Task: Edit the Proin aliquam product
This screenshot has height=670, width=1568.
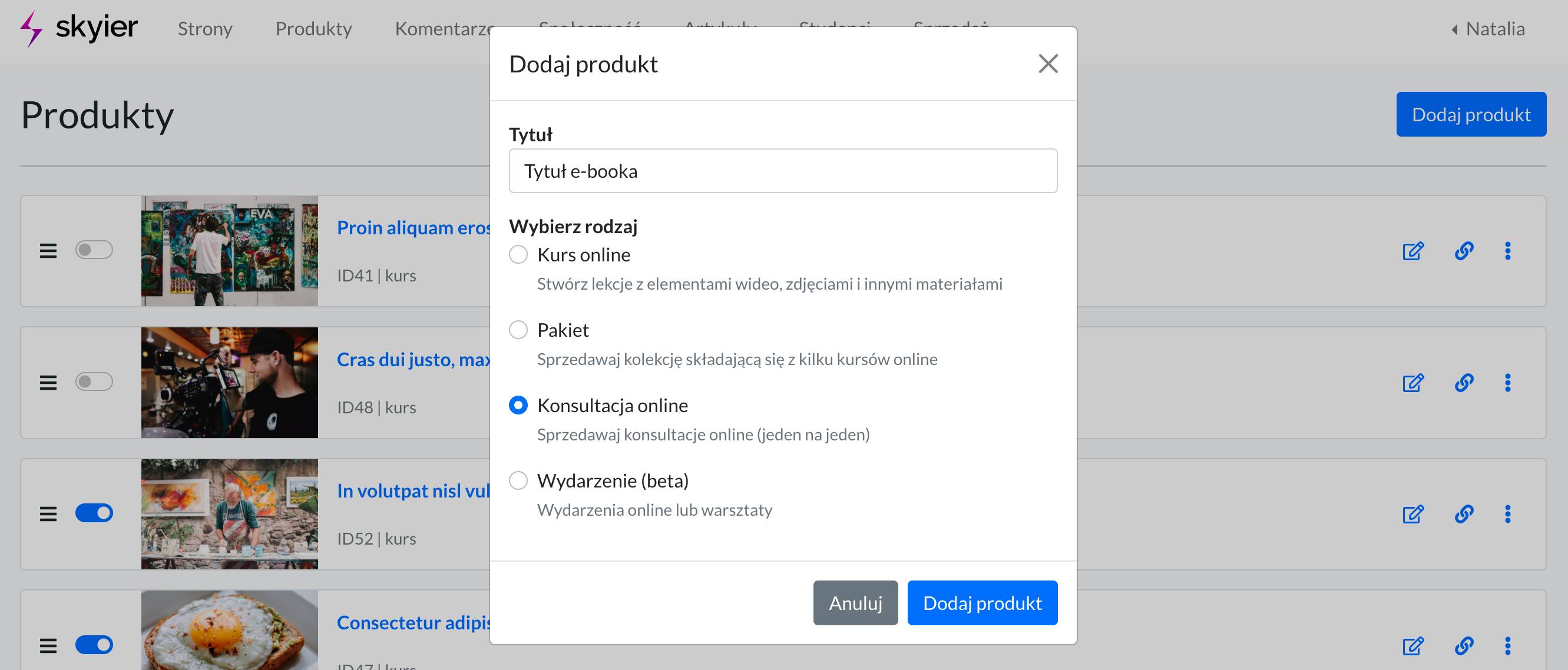Action: [1412, 251]
